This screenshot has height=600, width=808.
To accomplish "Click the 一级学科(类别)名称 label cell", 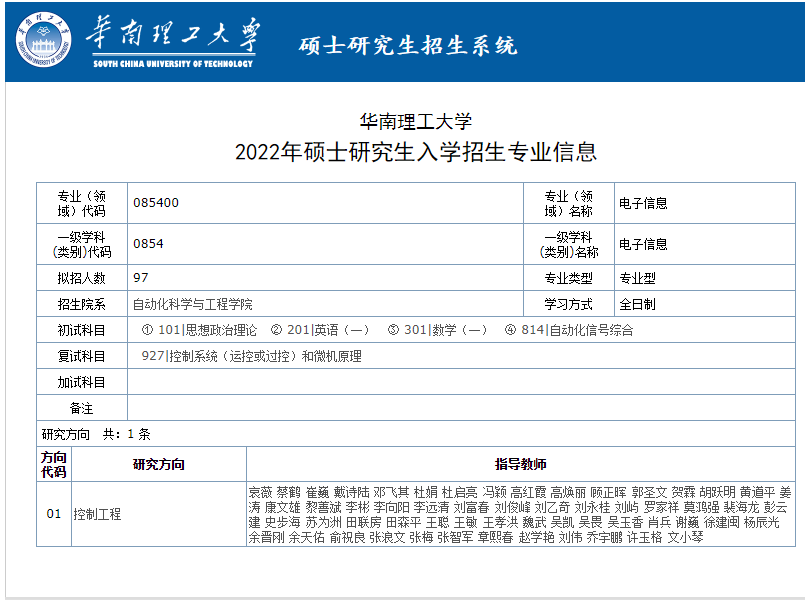I will pos(569,244).
